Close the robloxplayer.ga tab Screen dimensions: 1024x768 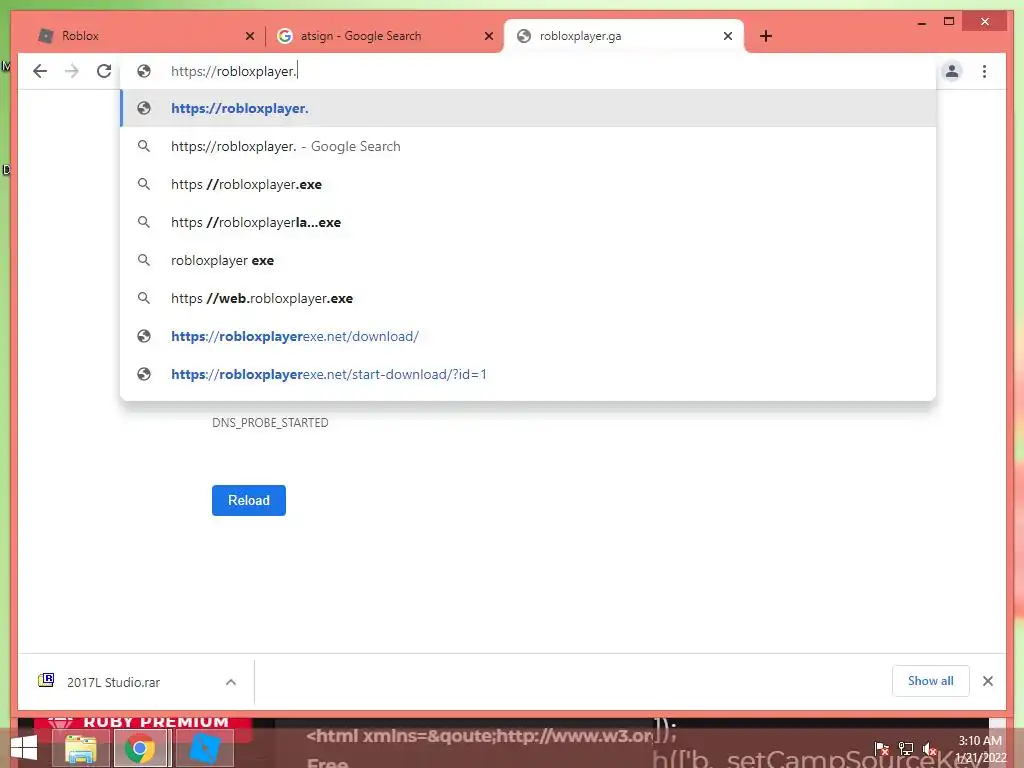click(728, 36)
